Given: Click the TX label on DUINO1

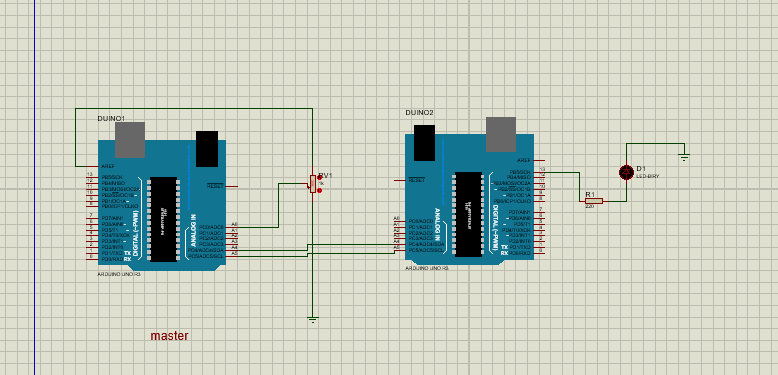Looking at the screenshot, I should click(x=128, y=253).
